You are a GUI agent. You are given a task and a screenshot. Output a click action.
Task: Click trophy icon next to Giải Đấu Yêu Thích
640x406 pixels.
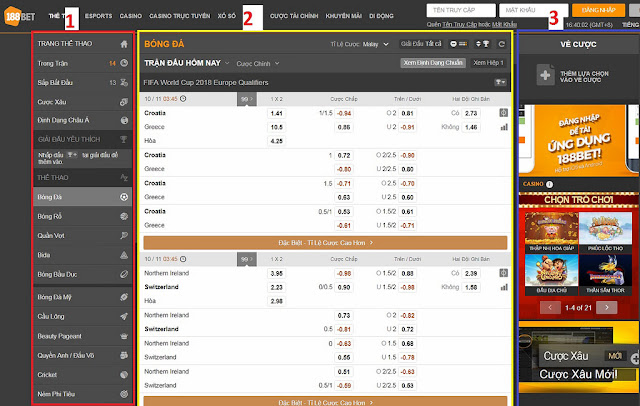coord(124,140)
